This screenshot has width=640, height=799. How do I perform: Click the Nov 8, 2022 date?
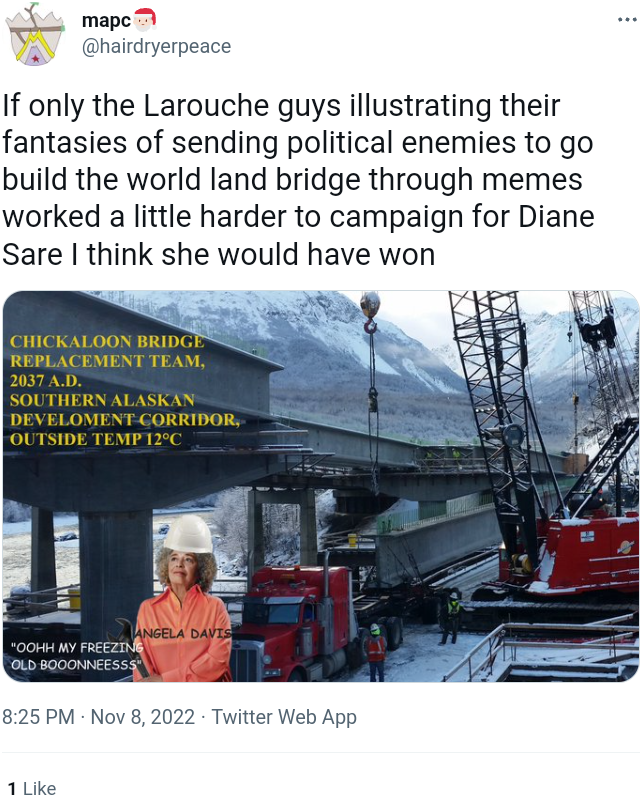point(143,716)
